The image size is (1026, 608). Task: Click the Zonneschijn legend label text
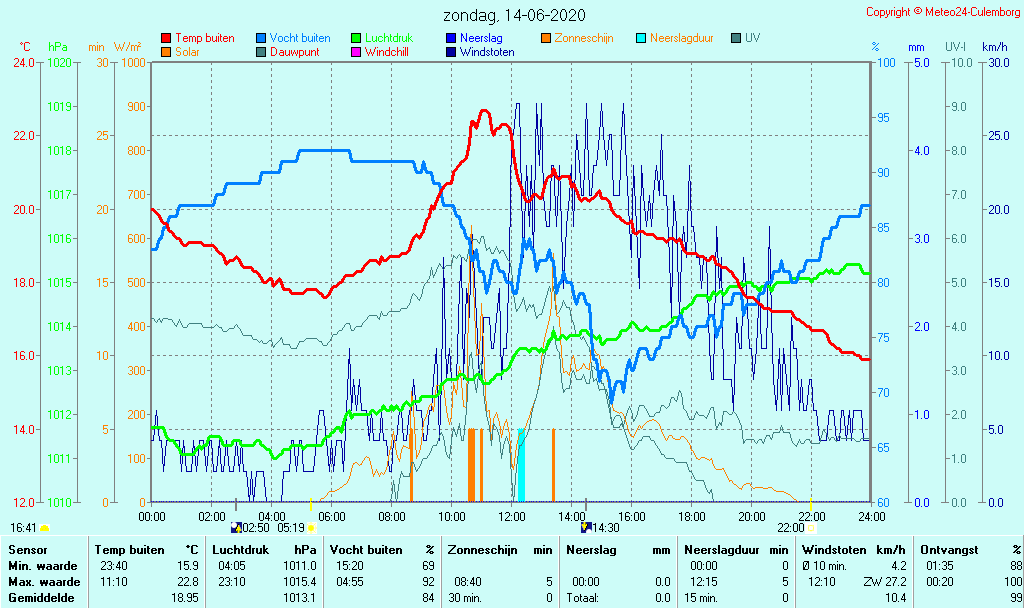click(584, 38)
